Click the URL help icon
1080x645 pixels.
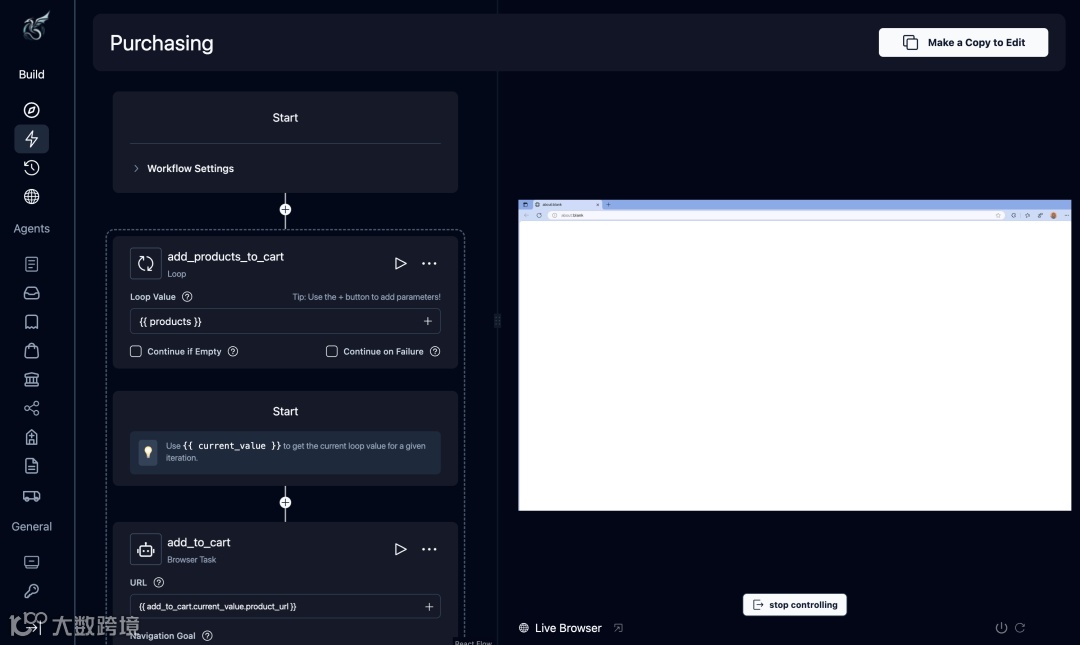pos(159,582)
